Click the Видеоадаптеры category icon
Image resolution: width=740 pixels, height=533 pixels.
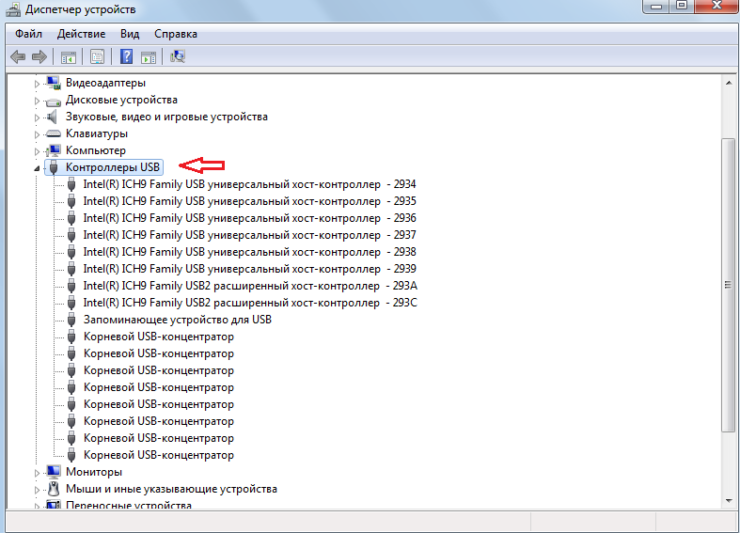pos(53,83)
